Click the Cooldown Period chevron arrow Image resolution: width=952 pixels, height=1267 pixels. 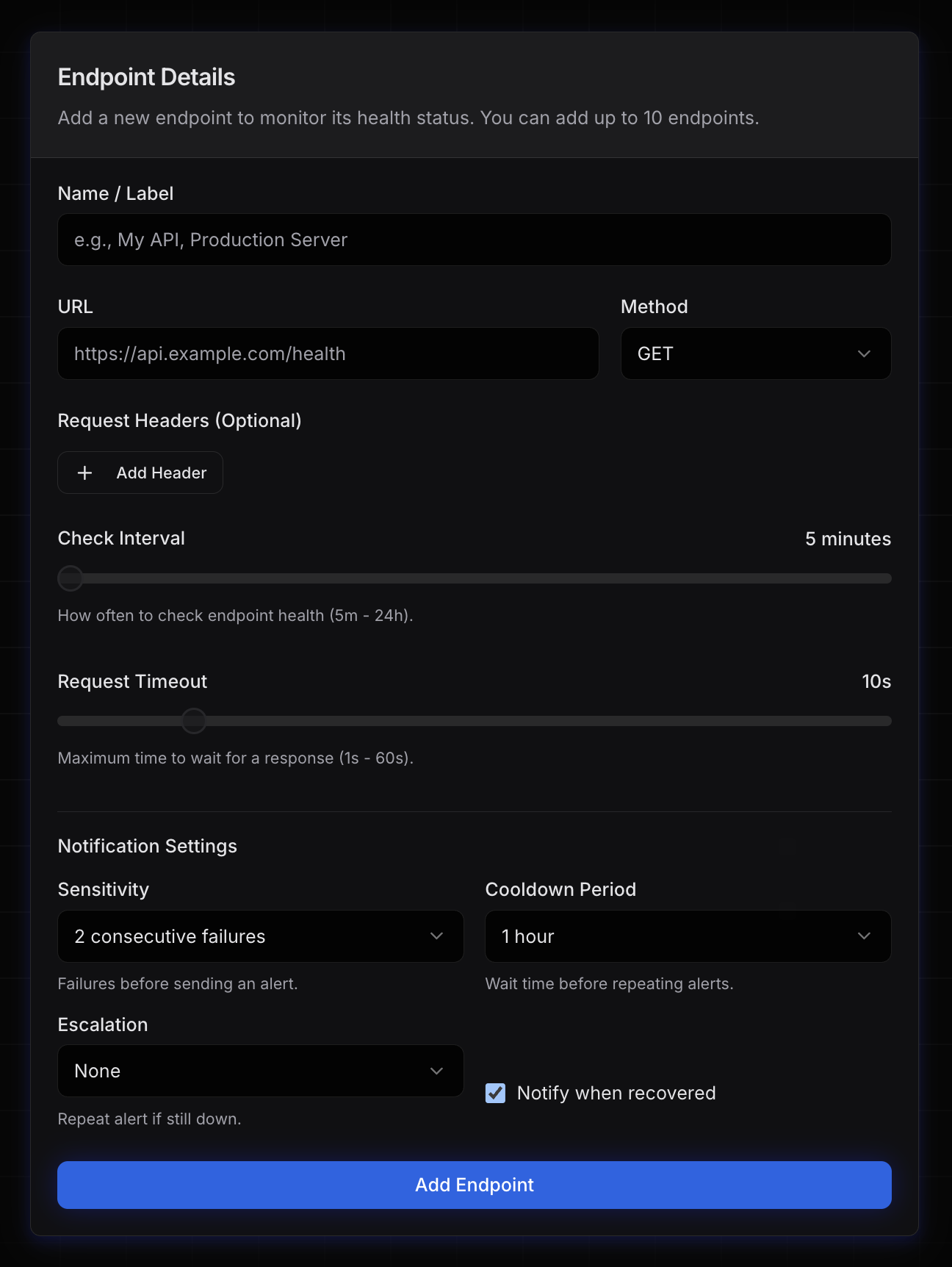pos(864,936)
